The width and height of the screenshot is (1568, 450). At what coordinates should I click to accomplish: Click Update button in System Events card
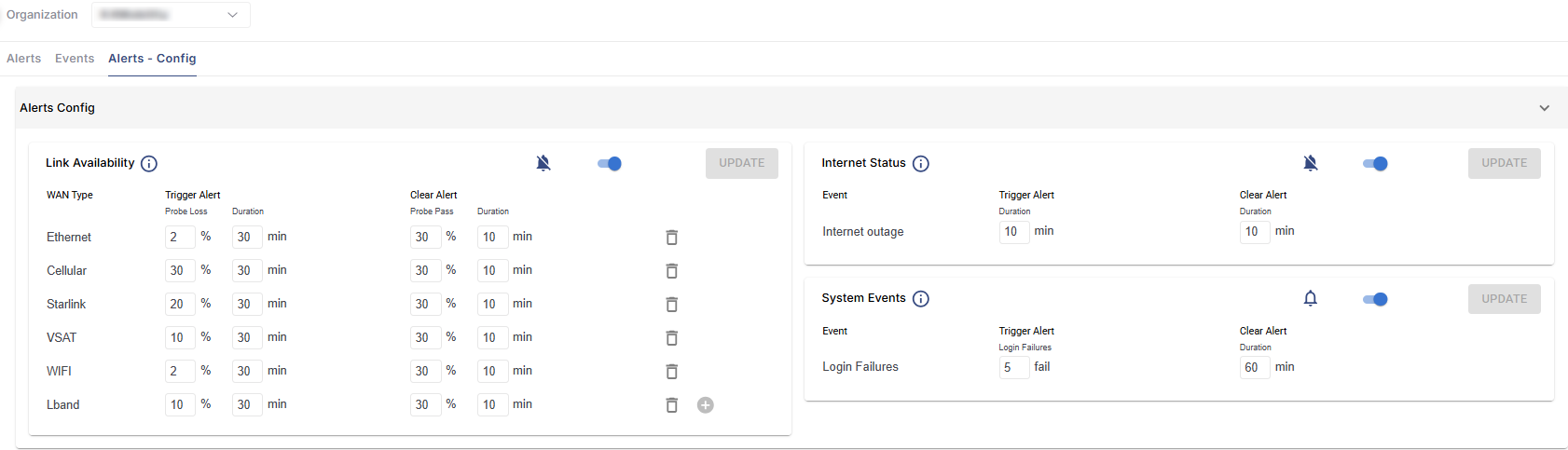(x=1504, y=299)
